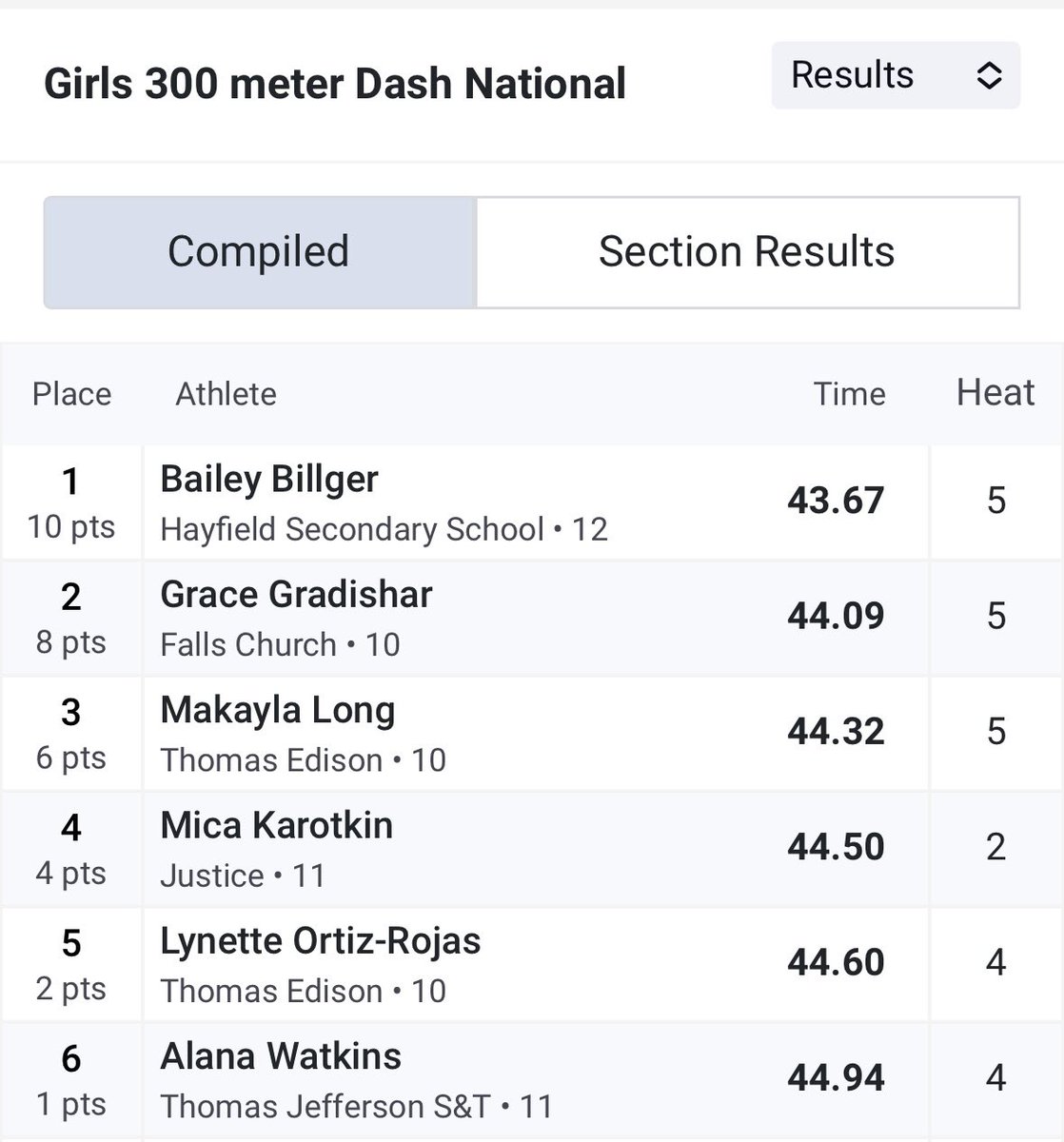
Task: Open Alana Watkins athlete entry
Action: click(281, 1056)
